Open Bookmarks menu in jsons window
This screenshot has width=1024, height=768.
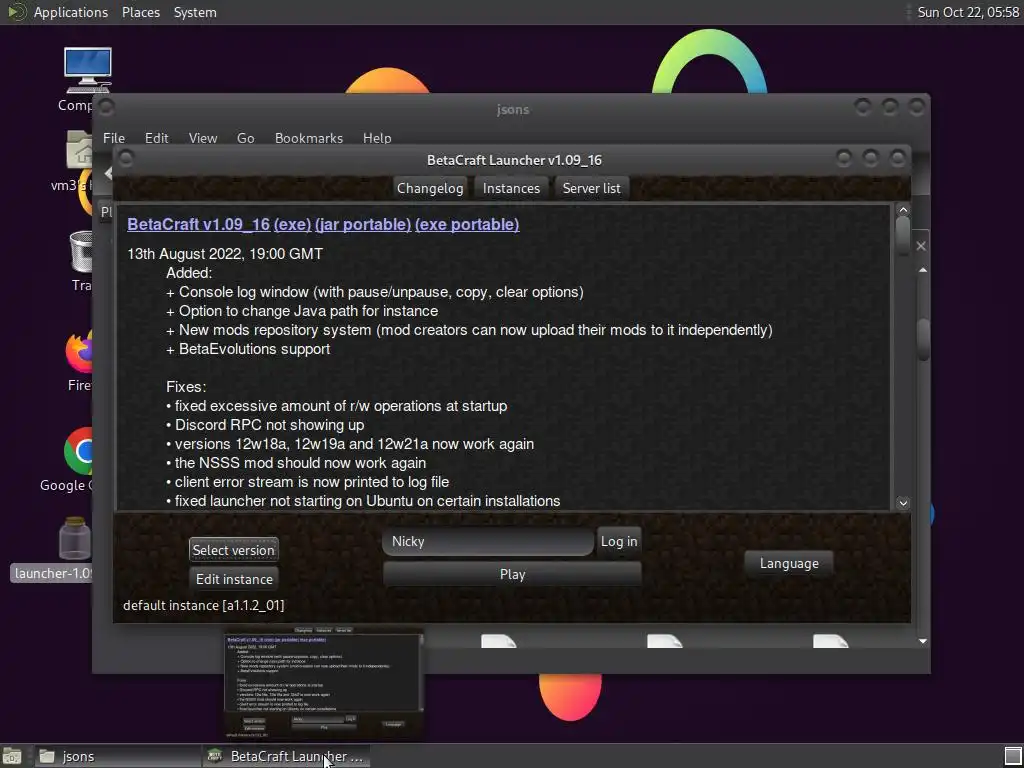click(x=309, y=138)
